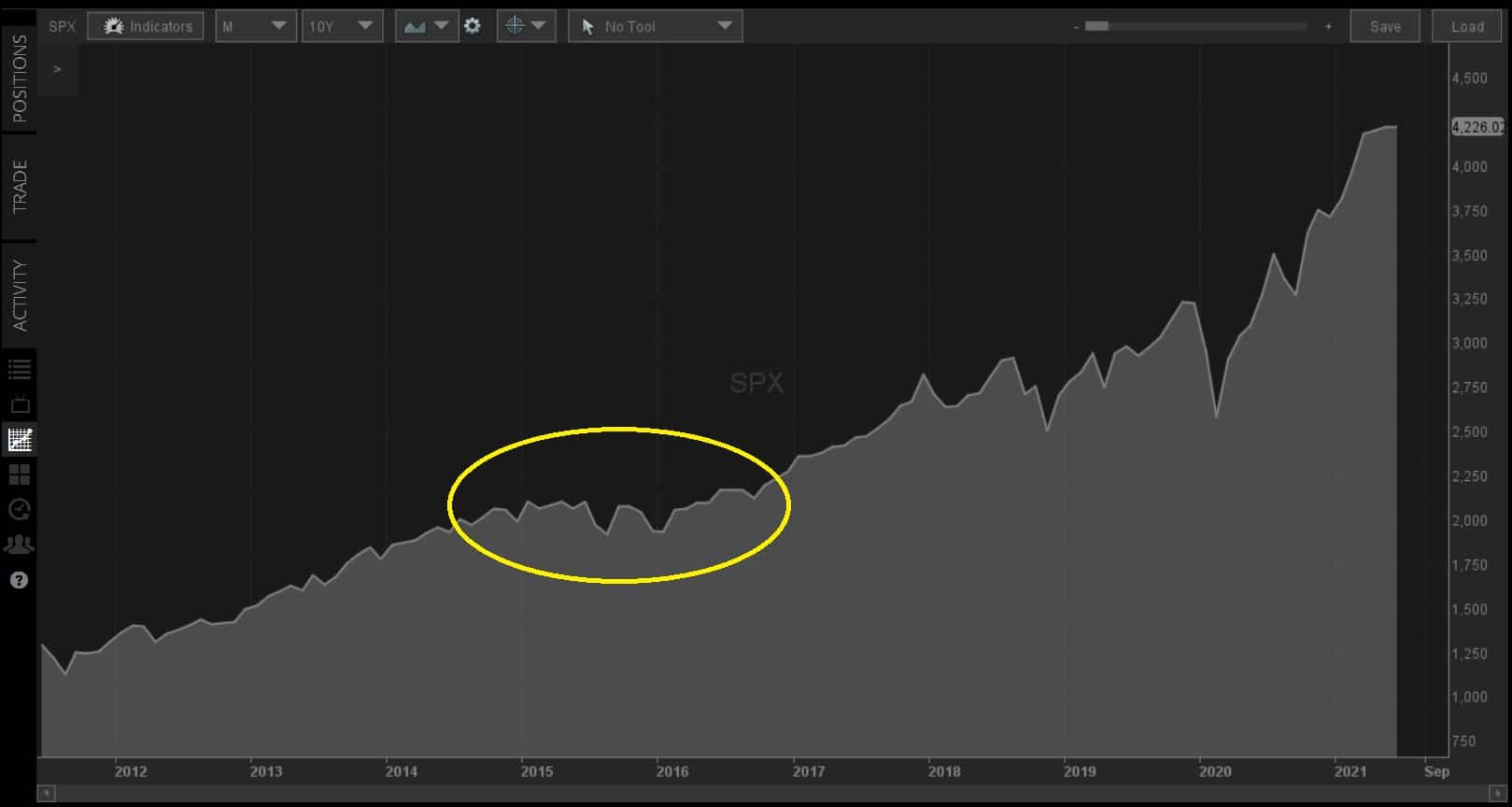Open chart settings gear icon
The height and width of the screenshot is (807, 1512).
pyautogui.click(x=473, y=26)
